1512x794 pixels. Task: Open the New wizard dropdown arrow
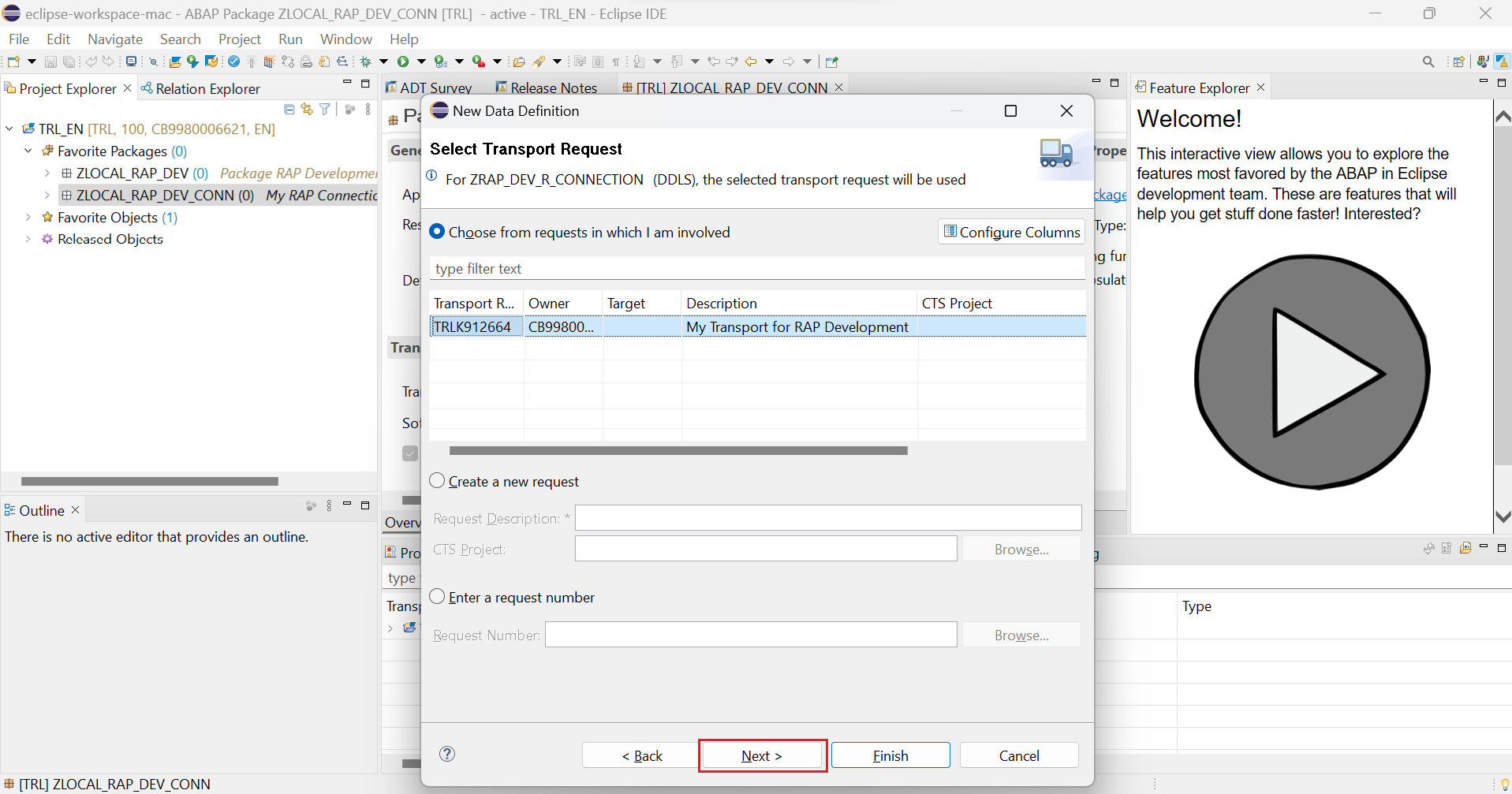click(x=32, y=62)
